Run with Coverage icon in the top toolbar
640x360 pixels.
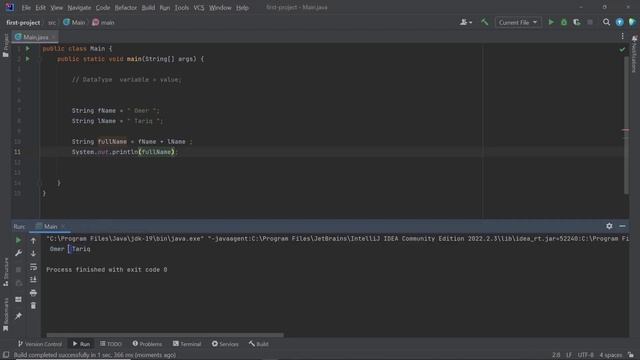(x=577, y=22)
